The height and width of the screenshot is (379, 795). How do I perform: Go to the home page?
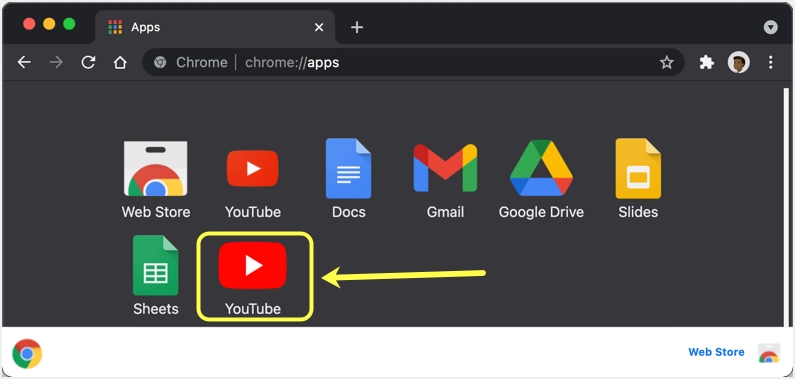pyautogui.click(x=120, y=62)
